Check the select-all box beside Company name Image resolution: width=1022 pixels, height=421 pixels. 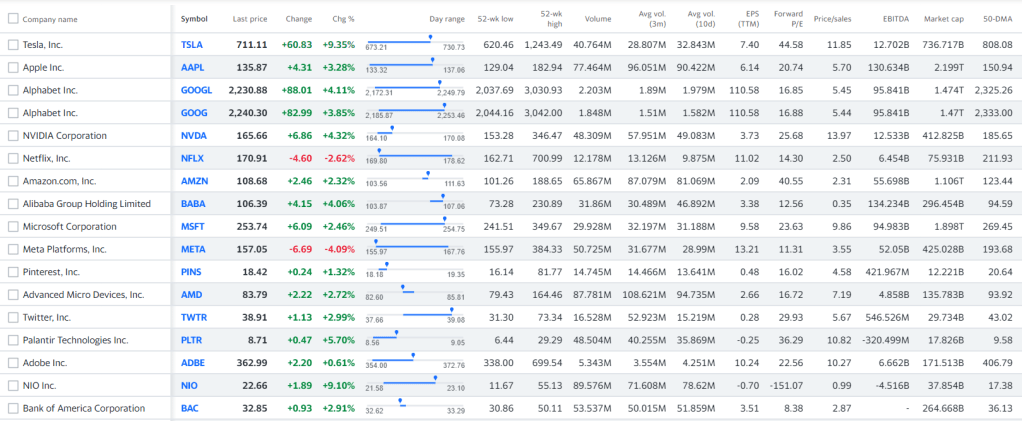(x=13, y=19)
